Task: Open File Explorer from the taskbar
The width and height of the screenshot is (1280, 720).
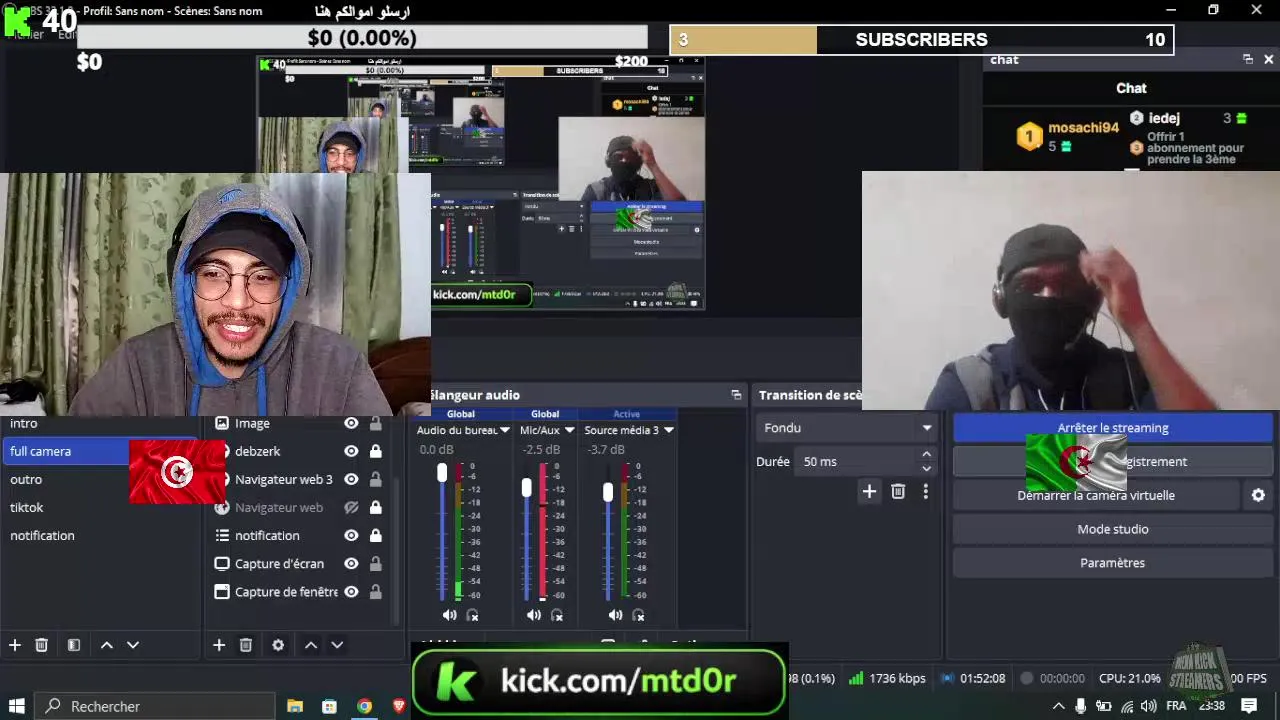Action: (295, 706)
